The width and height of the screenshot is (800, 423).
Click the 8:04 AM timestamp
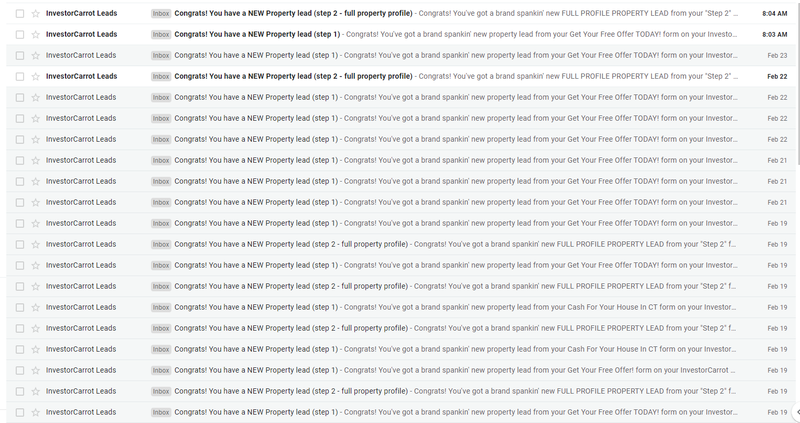(774, 13)
